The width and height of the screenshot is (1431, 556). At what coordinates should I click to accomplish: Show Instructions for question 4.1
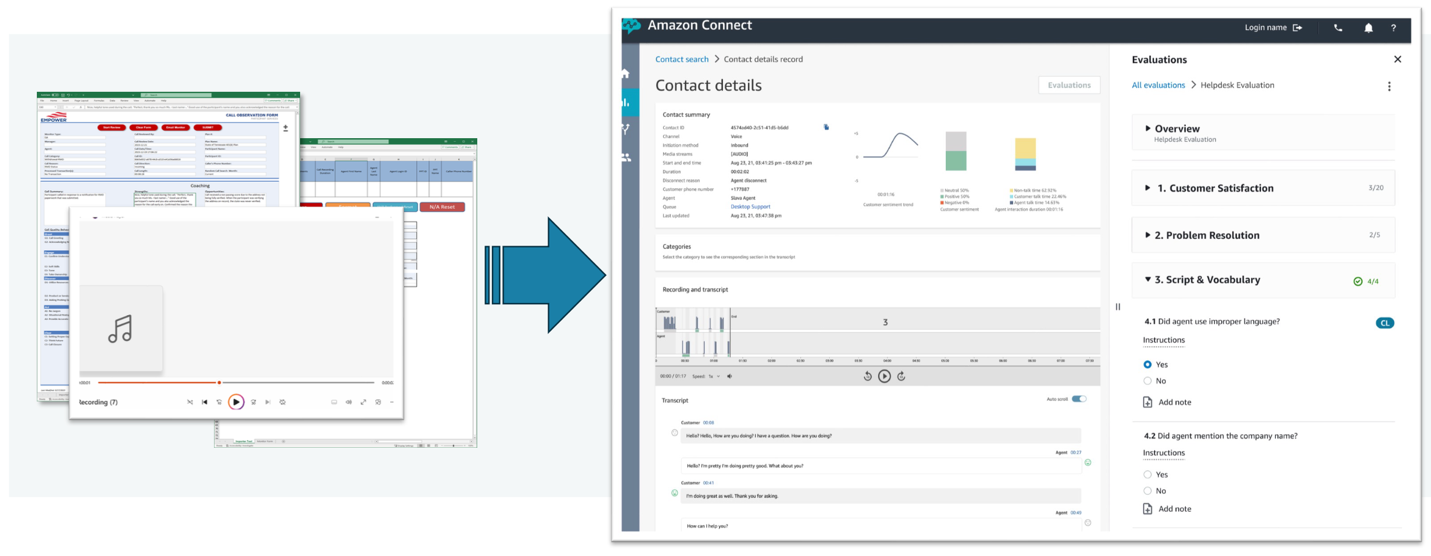coord(1164,340)
